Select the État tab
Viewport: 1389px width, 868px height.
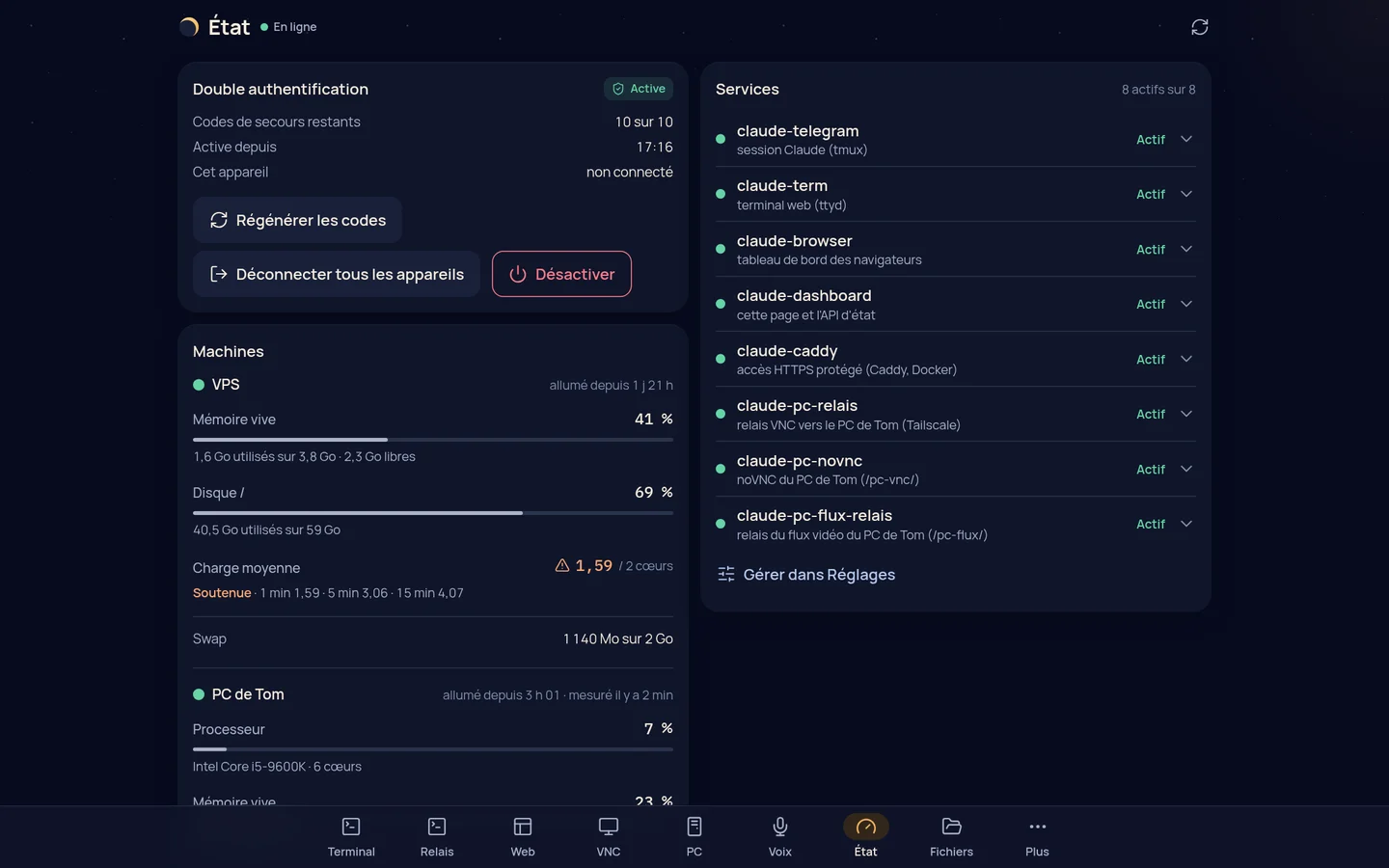[866, 837]
